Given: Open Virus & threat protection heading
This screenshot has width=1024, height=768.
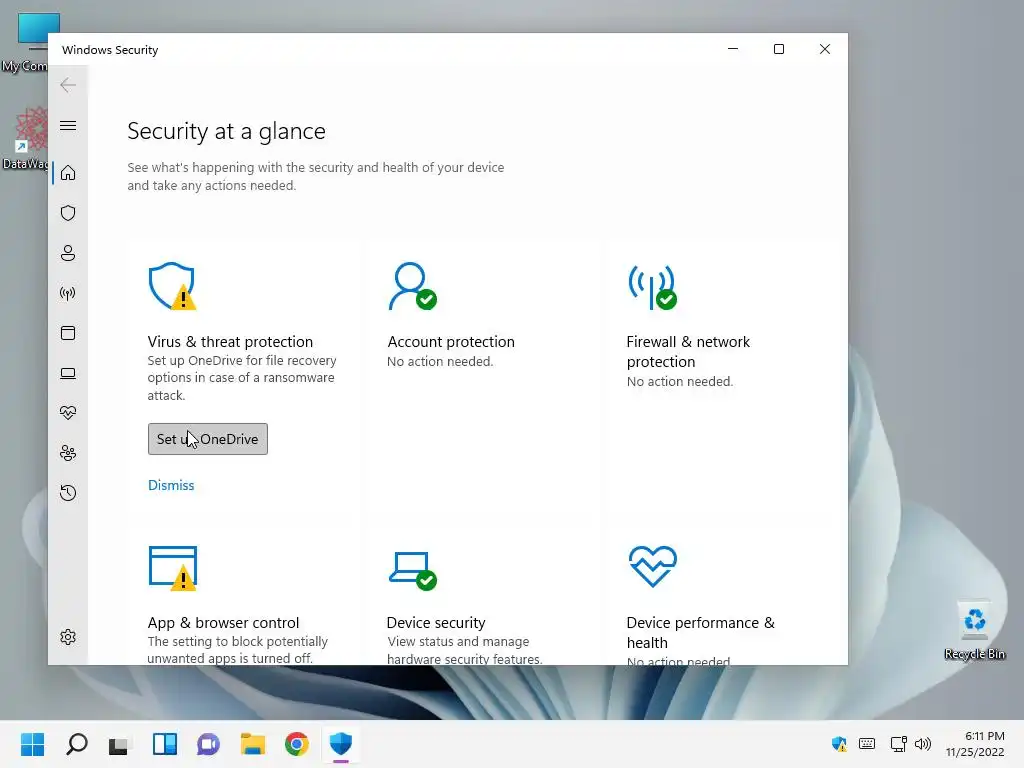Looking at the screenshot, I should coord(230,342).
